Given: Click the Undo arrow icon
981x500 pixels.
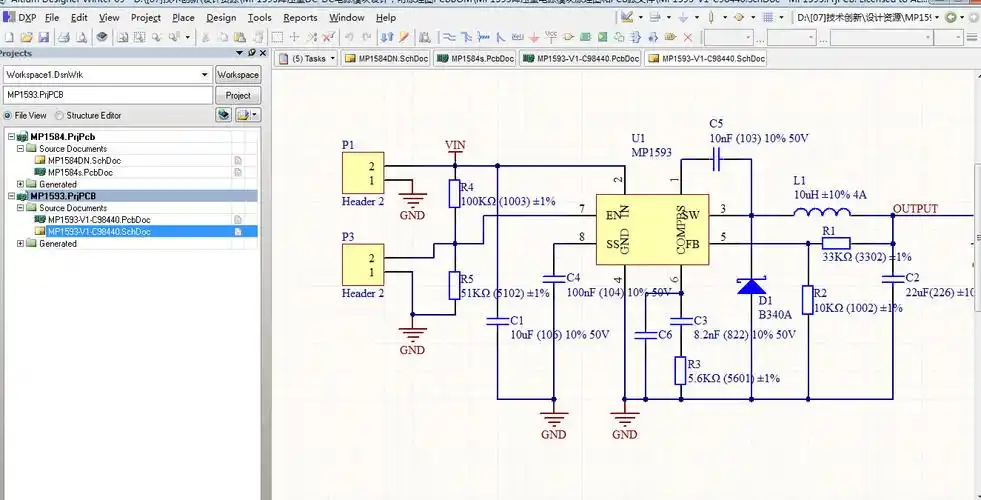Looking at the screenshot, I should coord(351,38).
